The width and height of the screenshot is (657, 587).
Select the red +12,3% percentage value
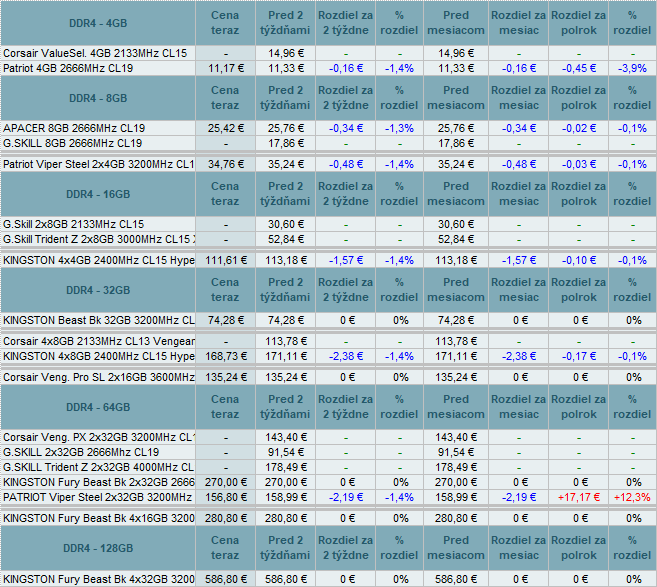pyautogui.click(x=632, y=497)
